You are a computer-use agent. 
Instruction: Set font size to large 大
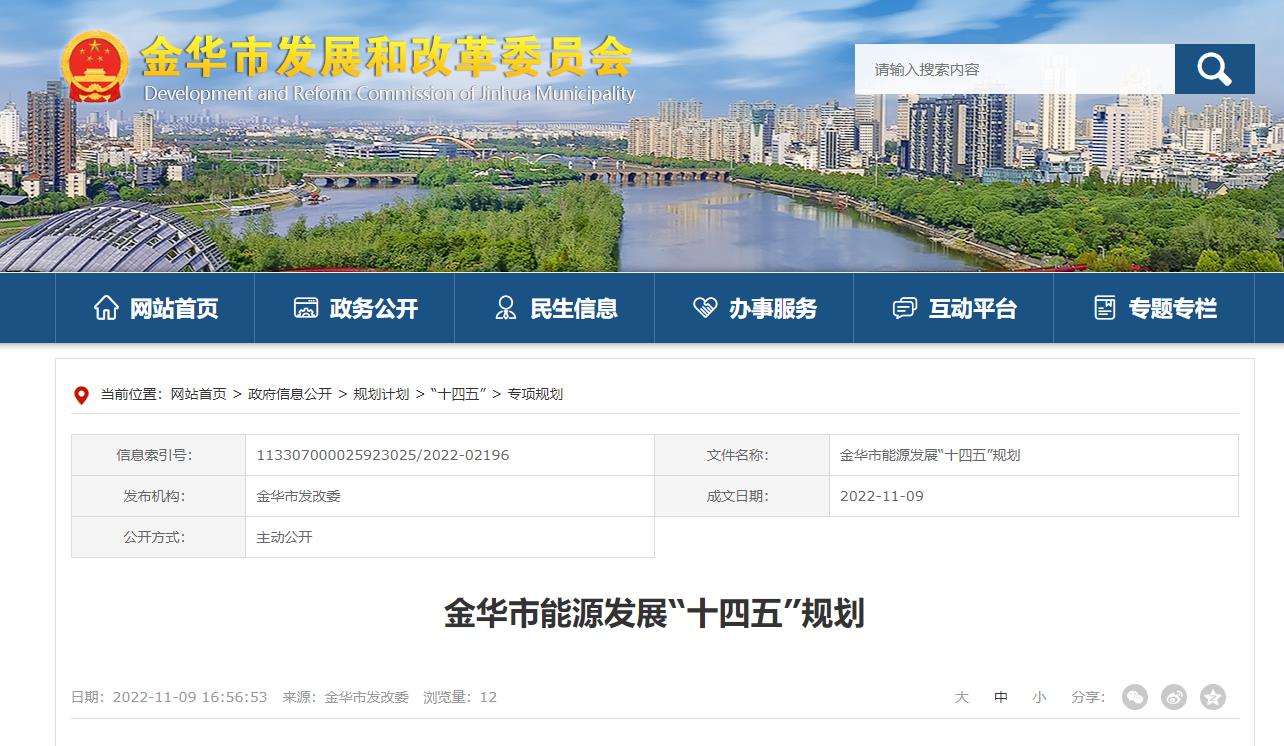[961, 697]
